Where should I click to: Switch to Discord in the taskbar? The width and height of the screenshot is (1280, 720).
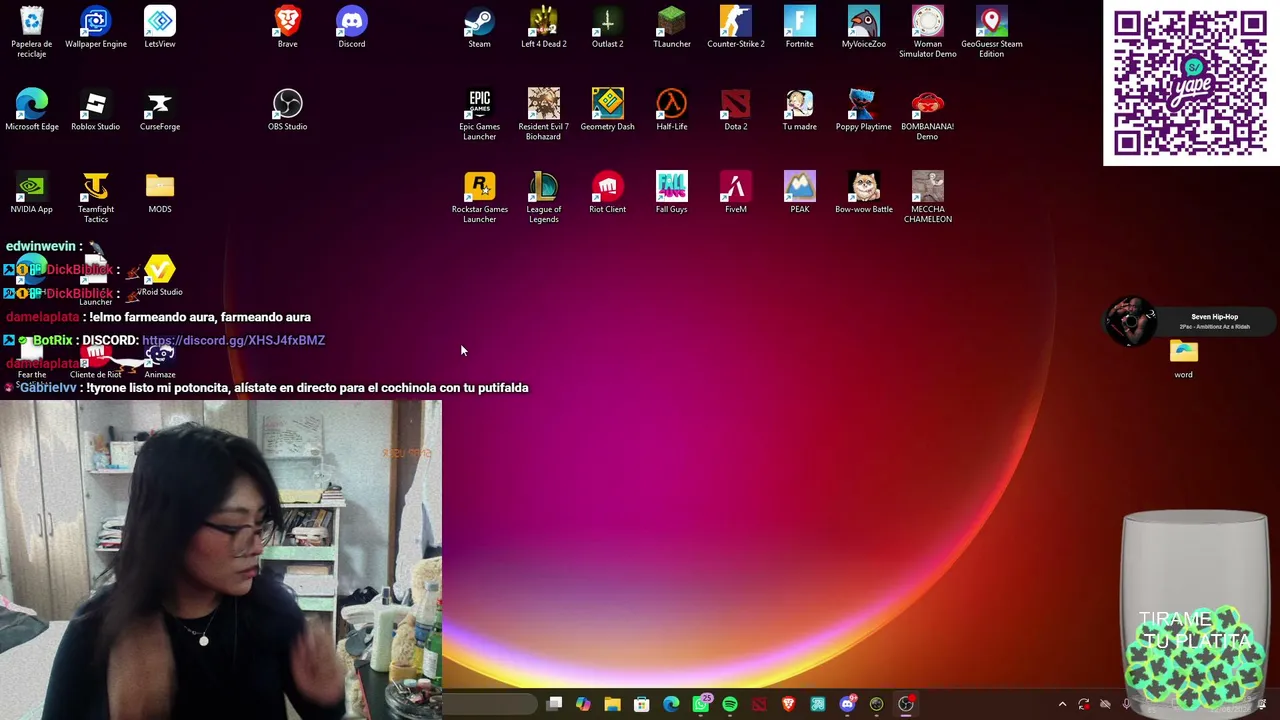pos(847,704)
